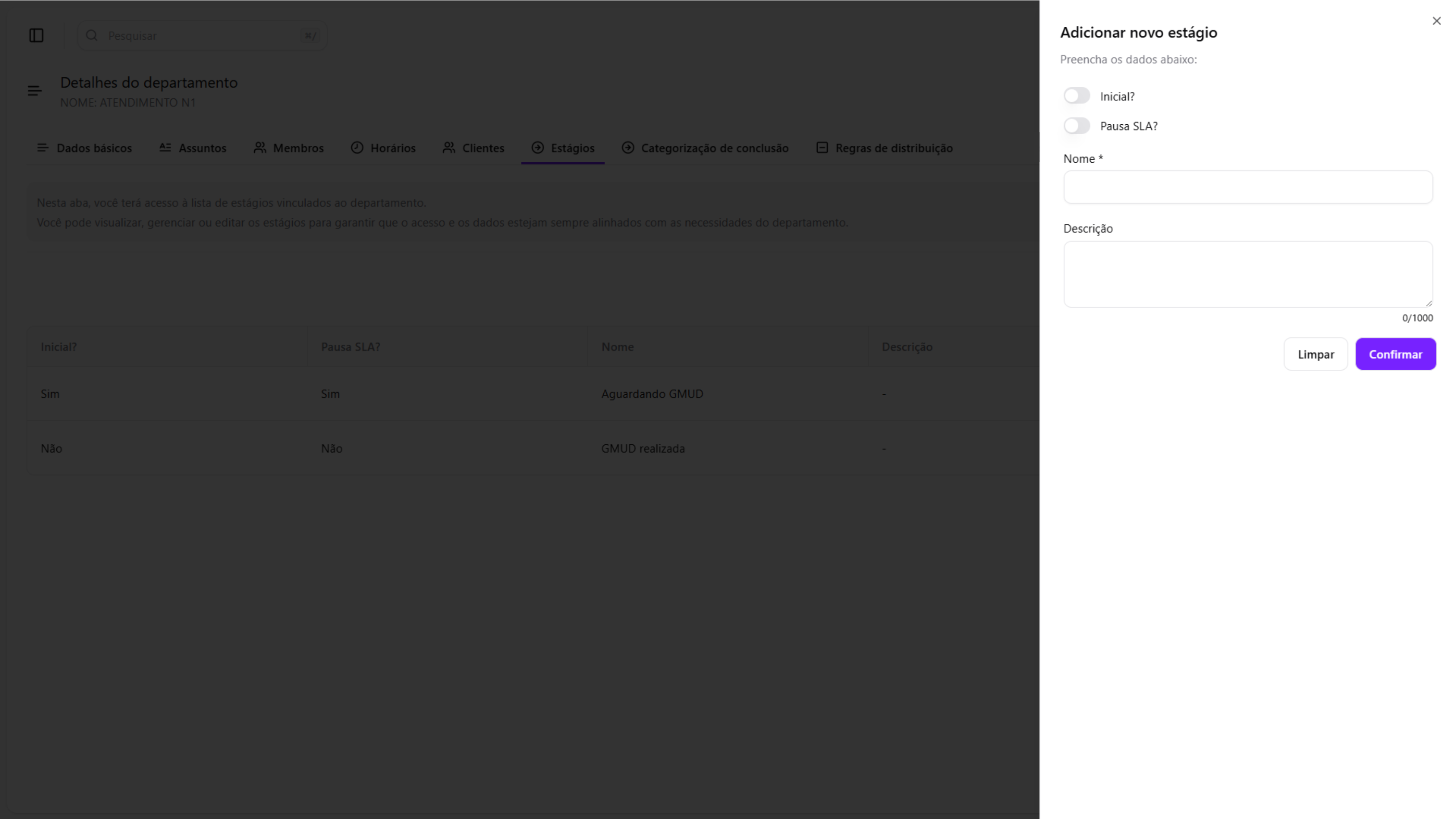Open the Assuntos tab
Viewport: 1456px width, 819px height.
202,148
